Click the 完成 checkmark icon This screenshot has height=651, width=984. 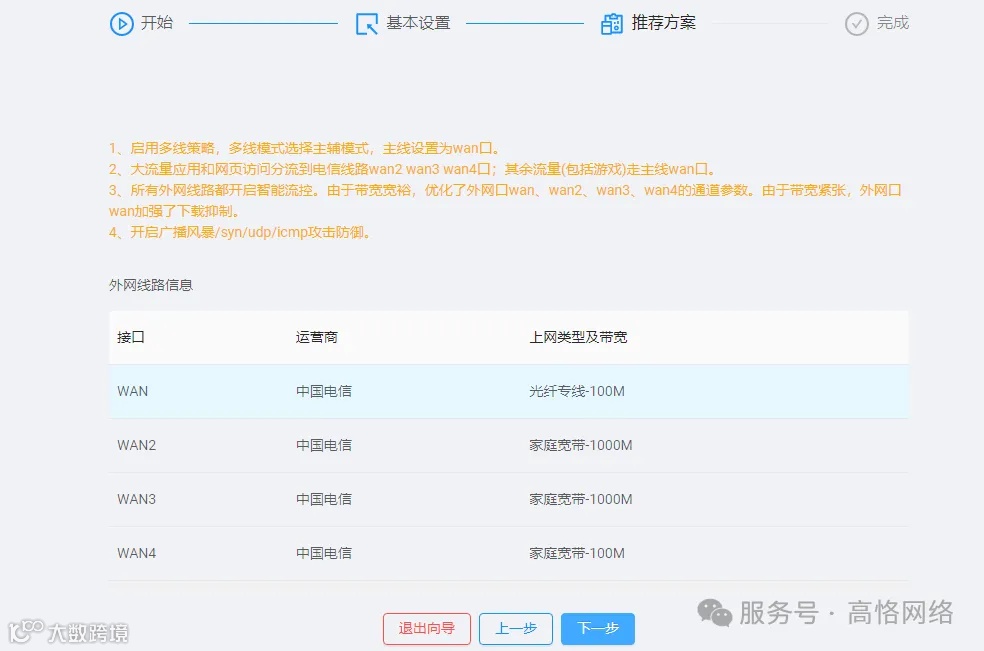click(x=856, y=23)
